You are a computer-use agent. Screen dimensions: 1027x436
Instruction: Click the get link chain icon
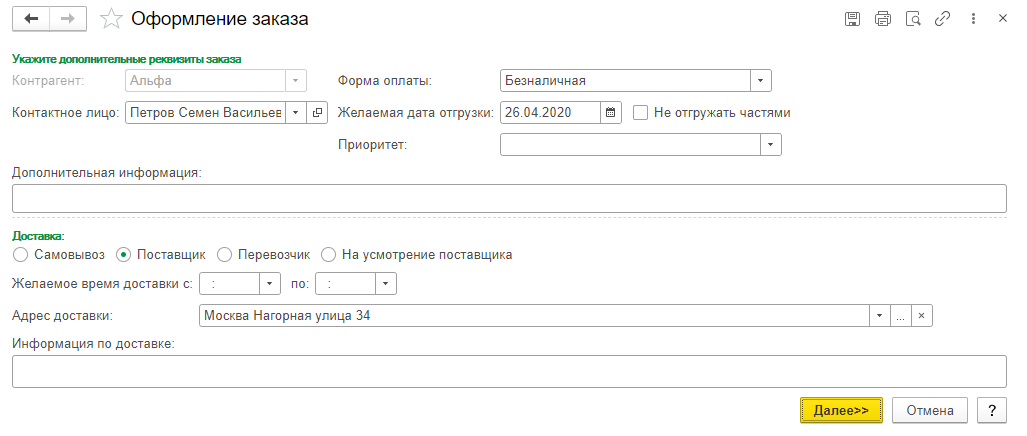click(x=941, y=19)
